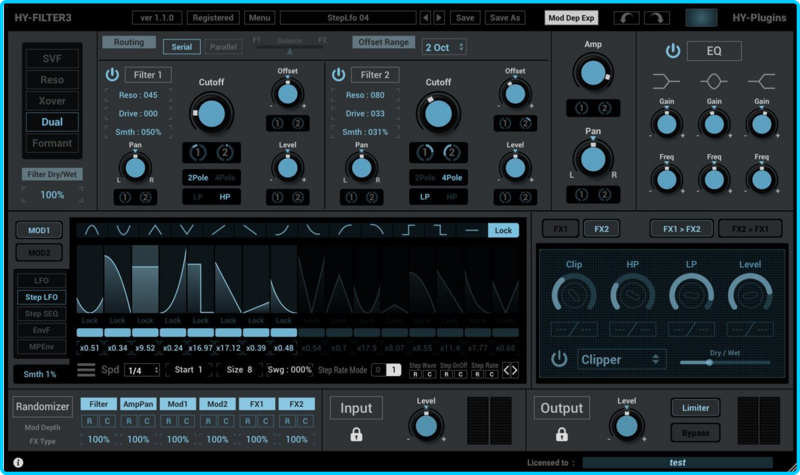The width and height of the screenshot is (800, 475).
Task: Select the triangle up wave shape icon
Action: [155, 230]
